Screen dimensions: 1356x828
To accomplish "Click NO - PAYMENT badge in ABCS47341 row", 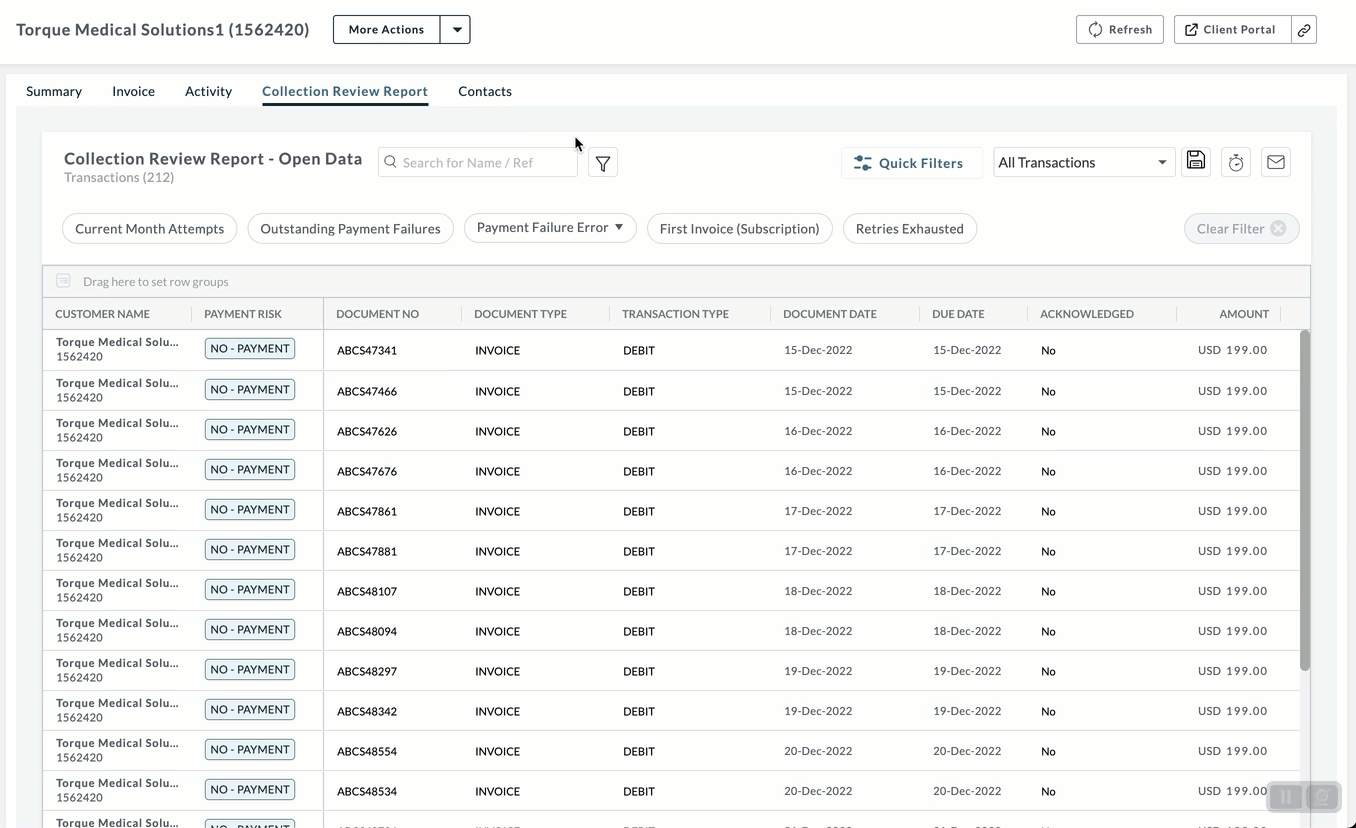I will pos(250,349).
